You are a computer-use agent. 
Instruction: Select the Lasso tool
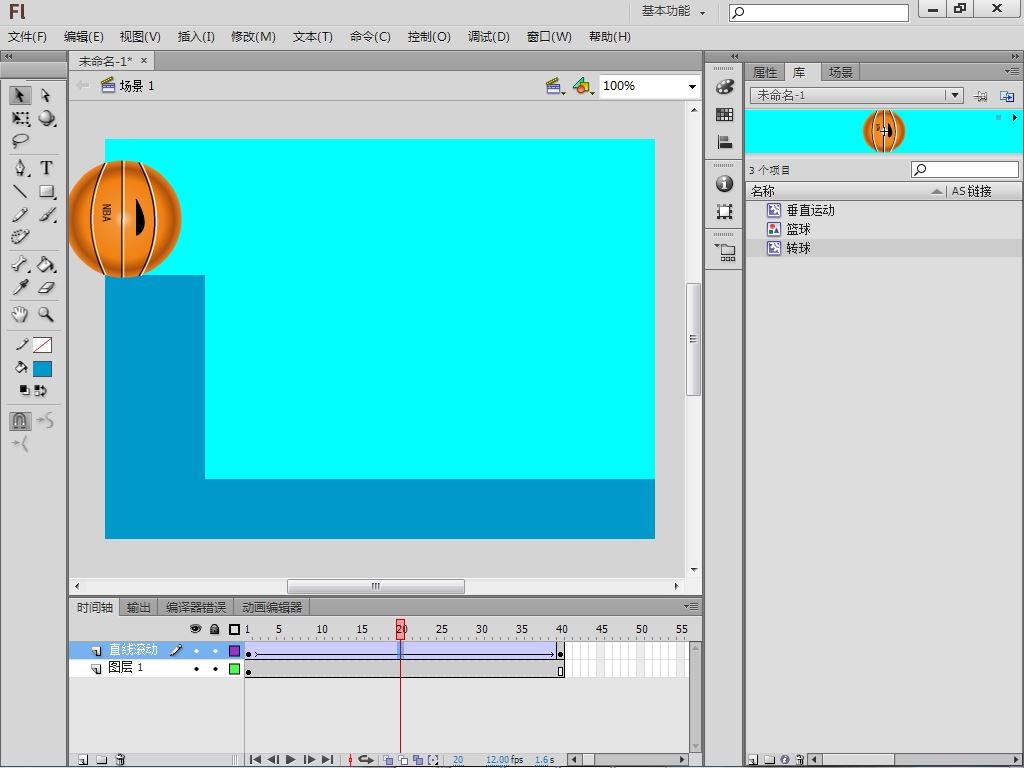coord(20,141)
